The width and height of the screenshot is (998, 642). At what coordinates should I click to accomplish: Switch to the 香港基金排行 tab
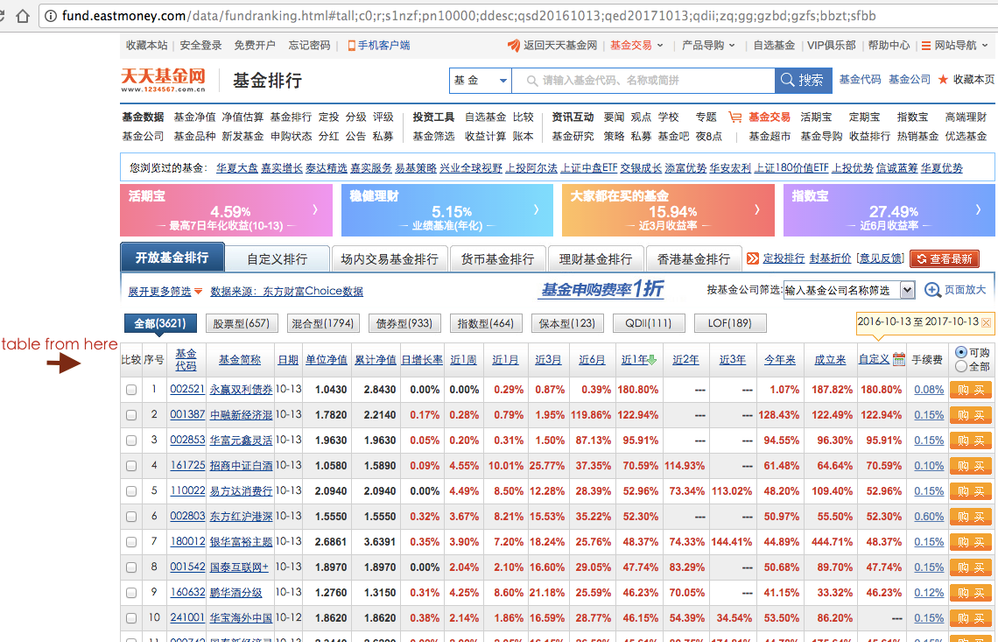tap(693, 259)
